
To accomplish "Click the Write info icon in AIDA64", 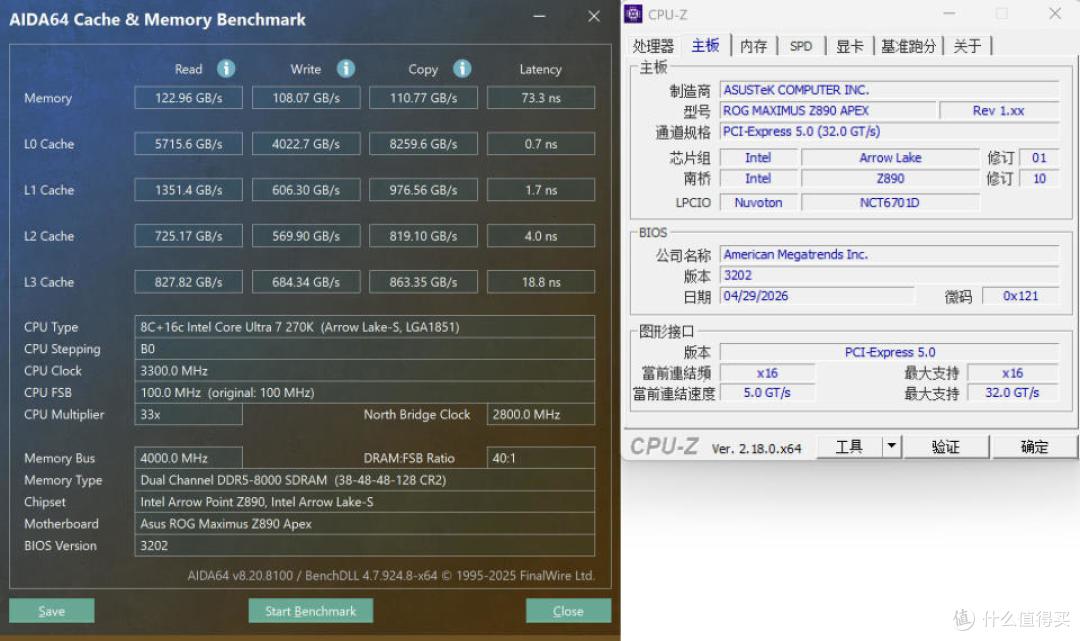I will point(346,68).
